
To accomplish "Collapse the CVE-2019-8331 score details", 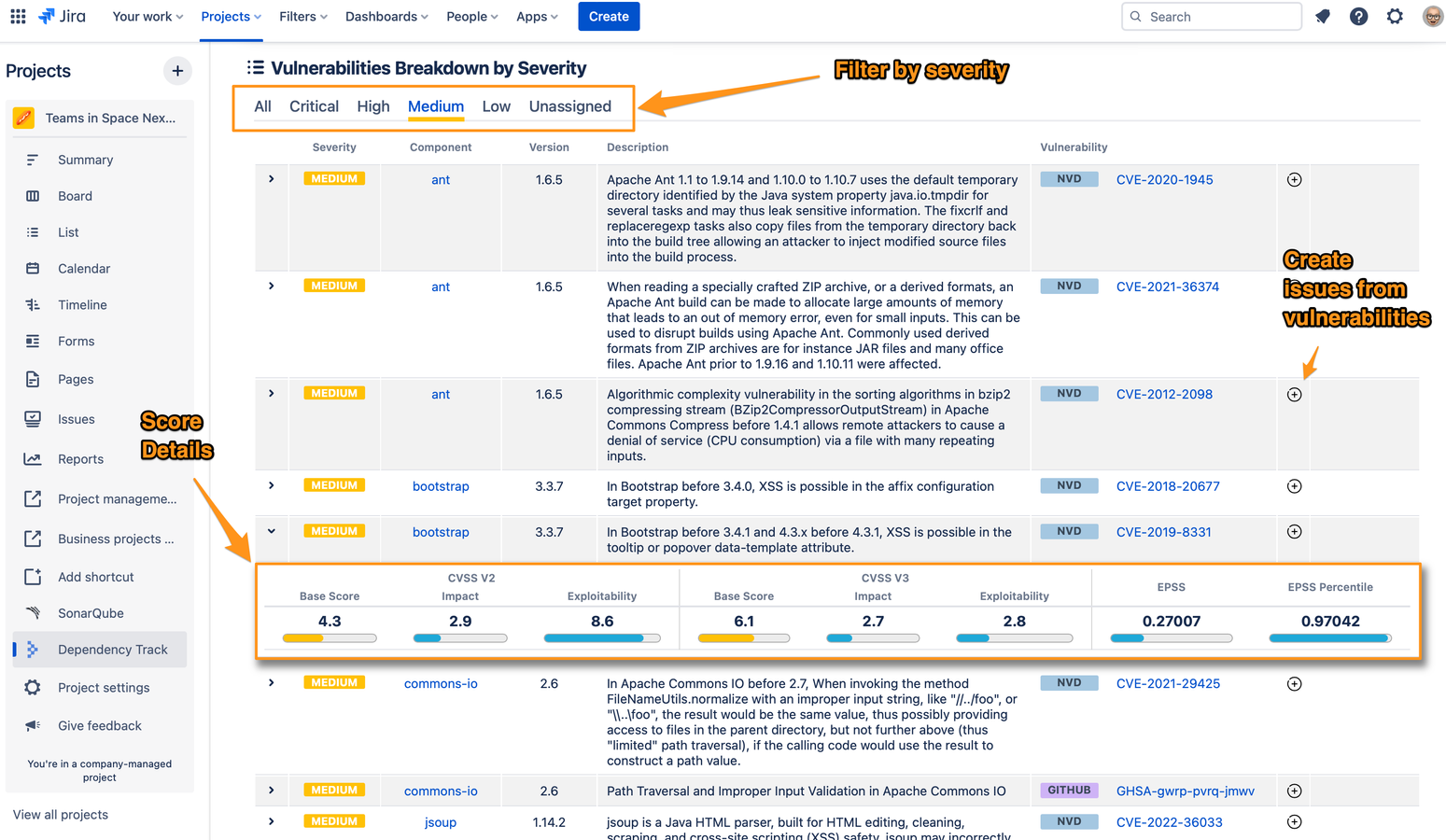I will [x=272, y=531].
